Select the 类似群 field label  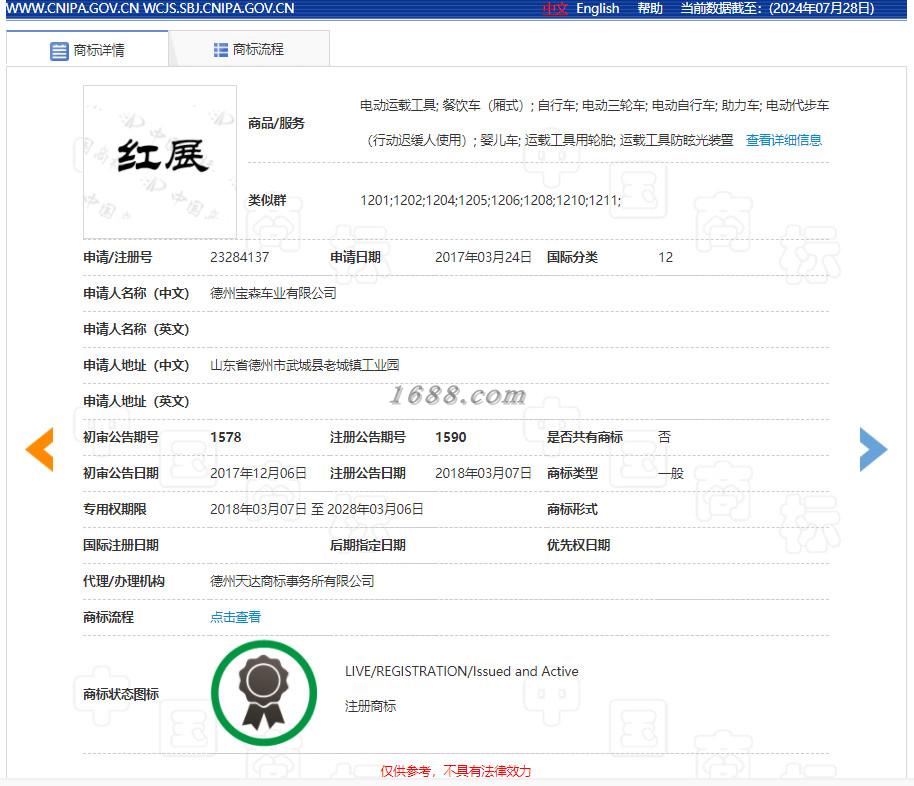(267, 201)
